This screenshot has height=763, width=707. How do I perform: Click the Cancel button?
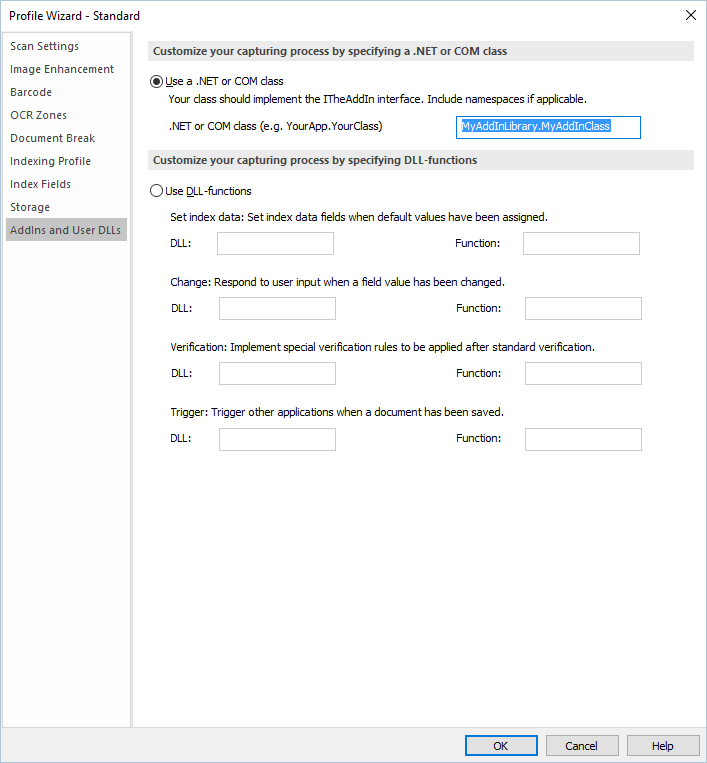point(581,745)
